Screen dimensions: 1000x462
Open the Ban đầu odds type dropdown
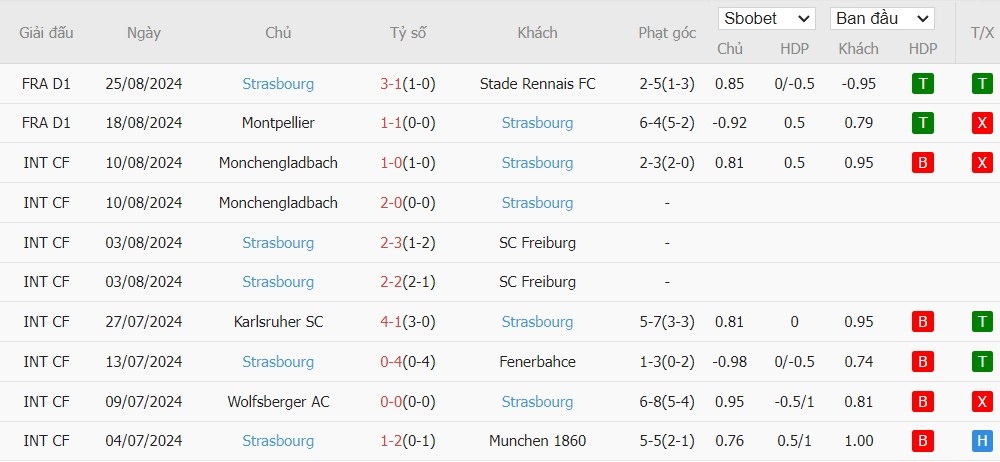(882, 19)
